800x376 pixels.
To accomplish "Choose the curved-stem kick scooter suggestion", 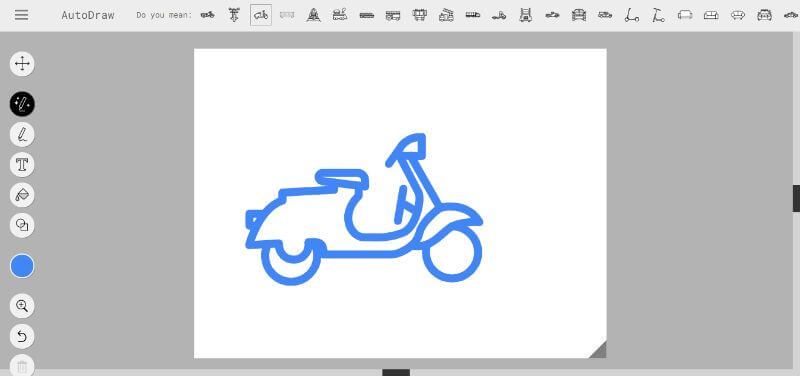I will (632, 15).
